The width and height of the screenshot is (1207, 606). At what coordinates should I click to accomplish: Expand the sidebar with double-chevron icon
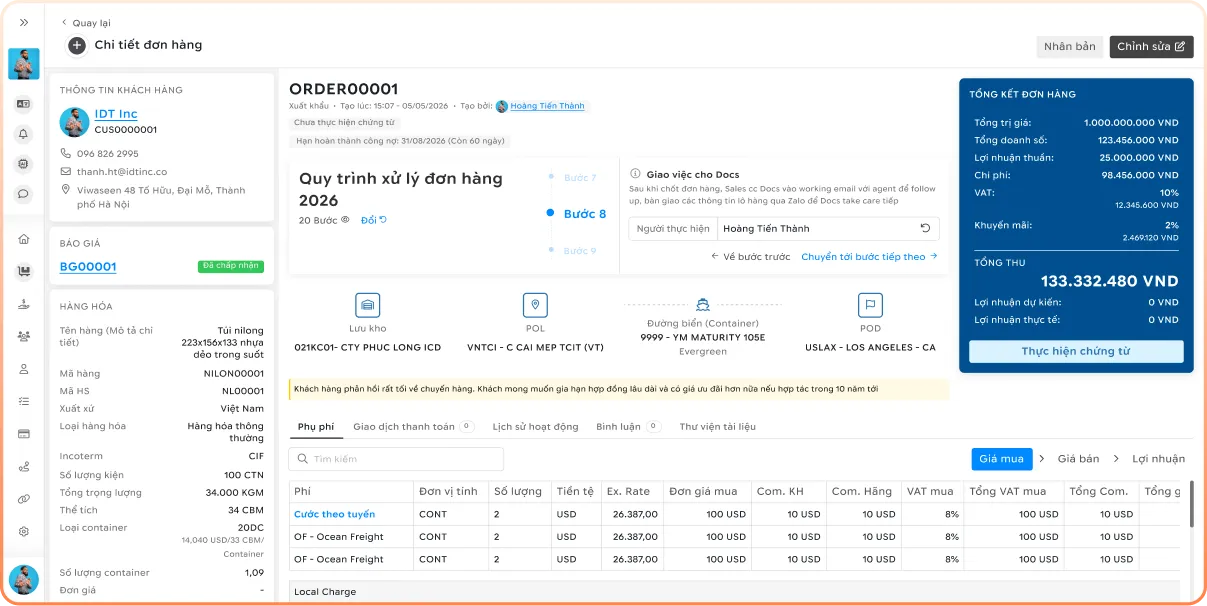(24, 22)
